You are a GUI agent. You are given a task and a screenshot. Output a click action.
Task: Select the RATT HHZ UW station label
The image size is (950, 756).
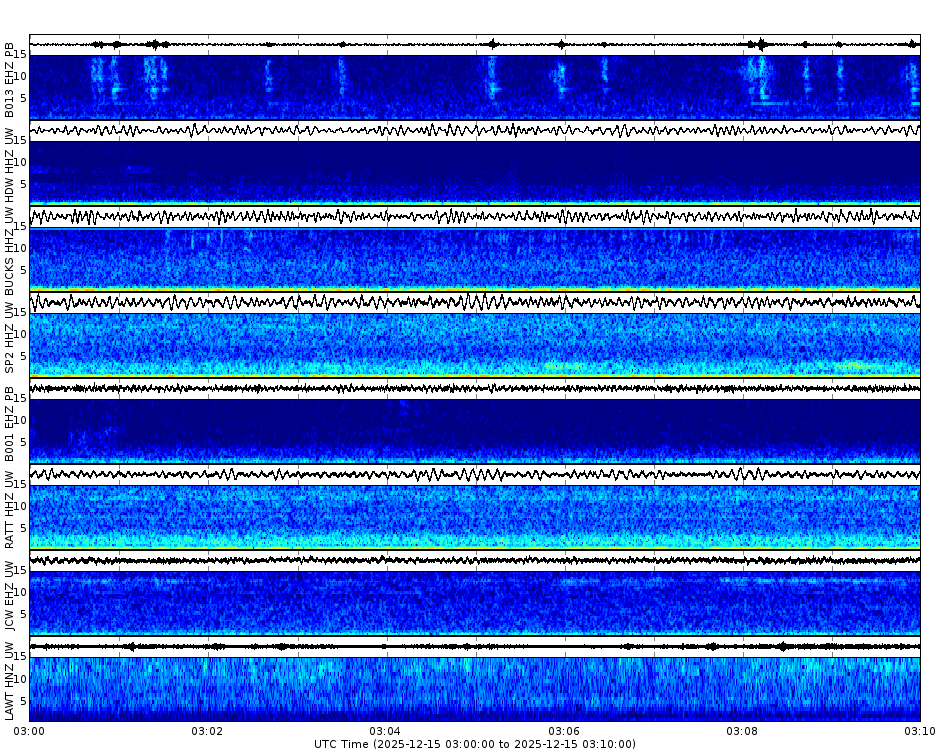[x=9, y=510]
